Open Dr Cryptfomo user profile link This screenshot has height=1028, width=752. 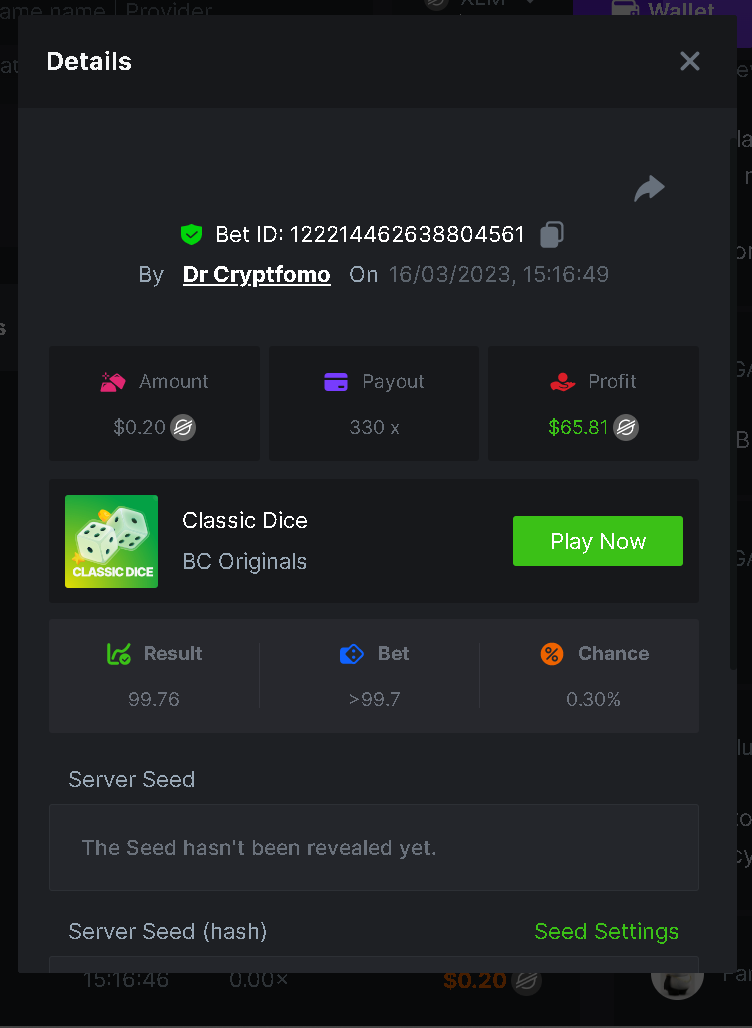(256, 275)
